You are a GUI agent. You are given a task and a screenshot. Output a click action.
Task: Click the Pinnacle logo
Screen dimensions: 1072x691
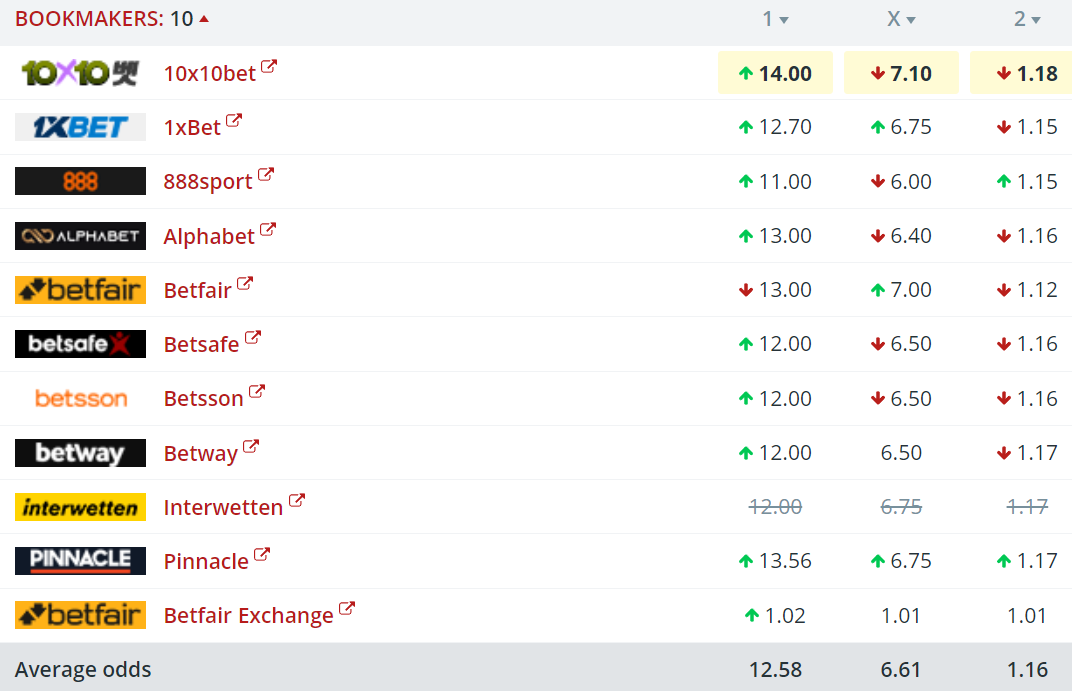80,561
